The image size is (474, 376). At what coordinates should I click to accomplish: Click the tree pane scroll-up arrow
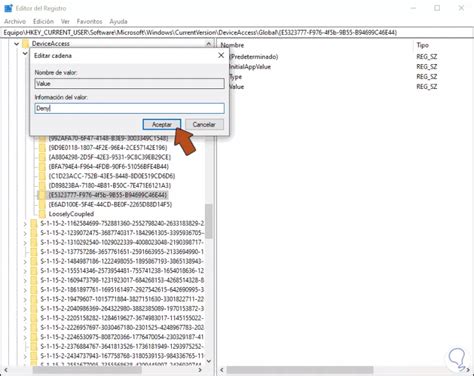click(209, 44)
